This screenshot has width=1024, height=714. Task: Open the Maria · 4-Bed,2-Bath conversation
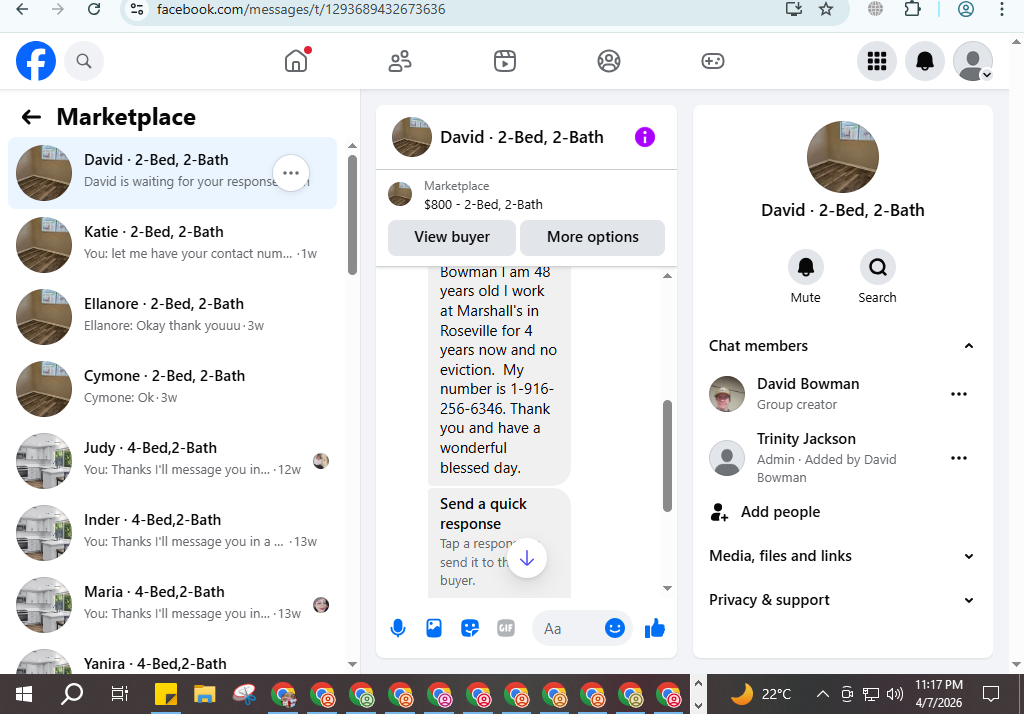172,604
